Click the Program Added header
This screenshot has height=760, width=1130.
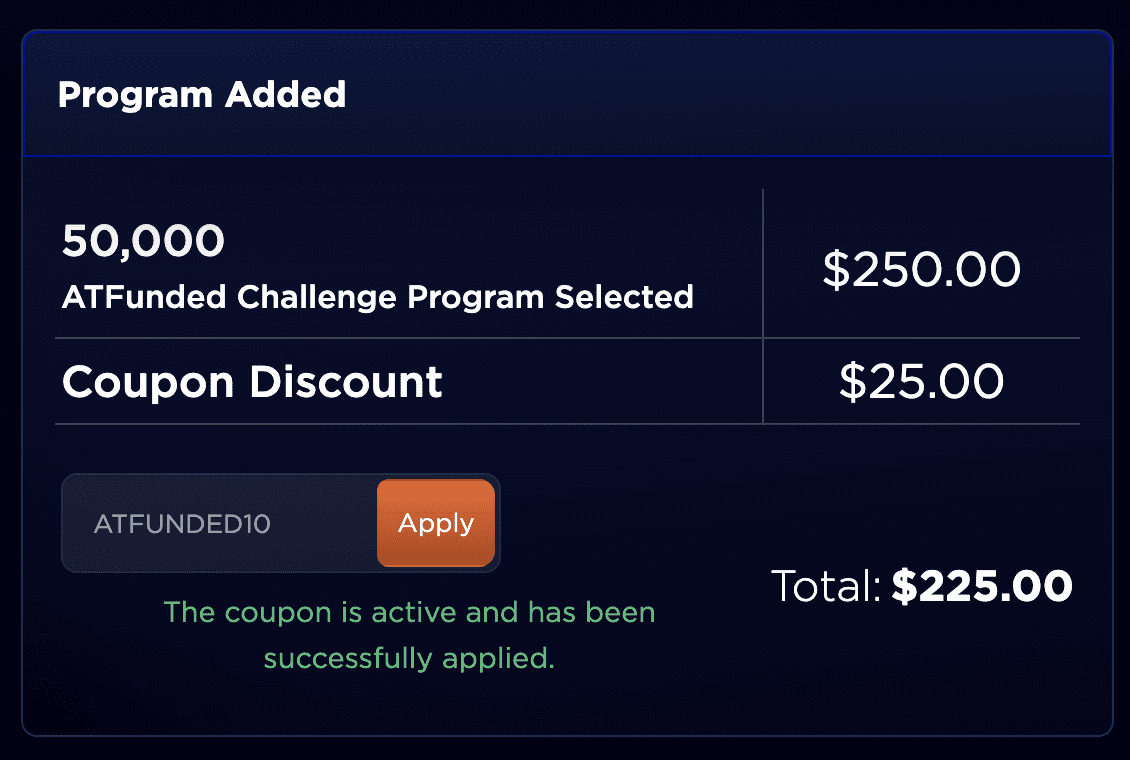(202, 95)
